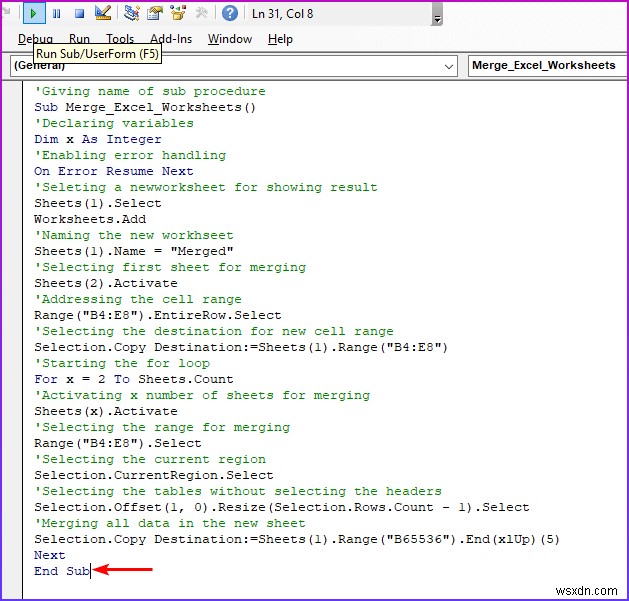Click the End Sub line

tap(62, 571)
